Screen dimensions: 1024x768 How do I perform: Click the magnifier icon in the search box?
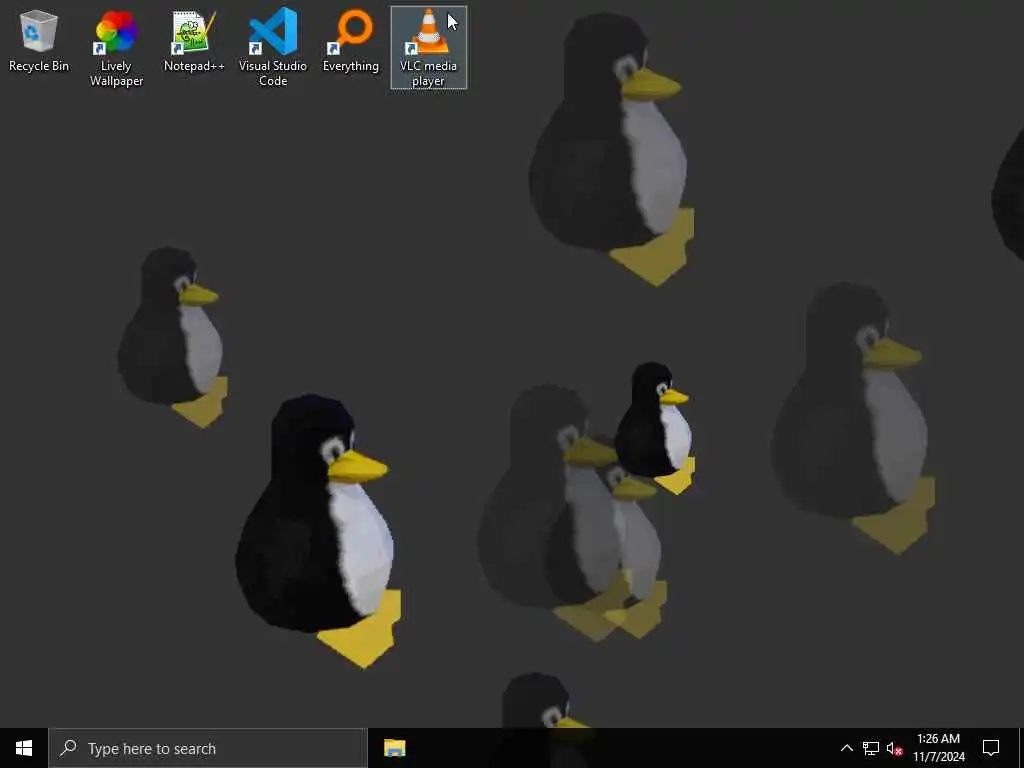68,748
